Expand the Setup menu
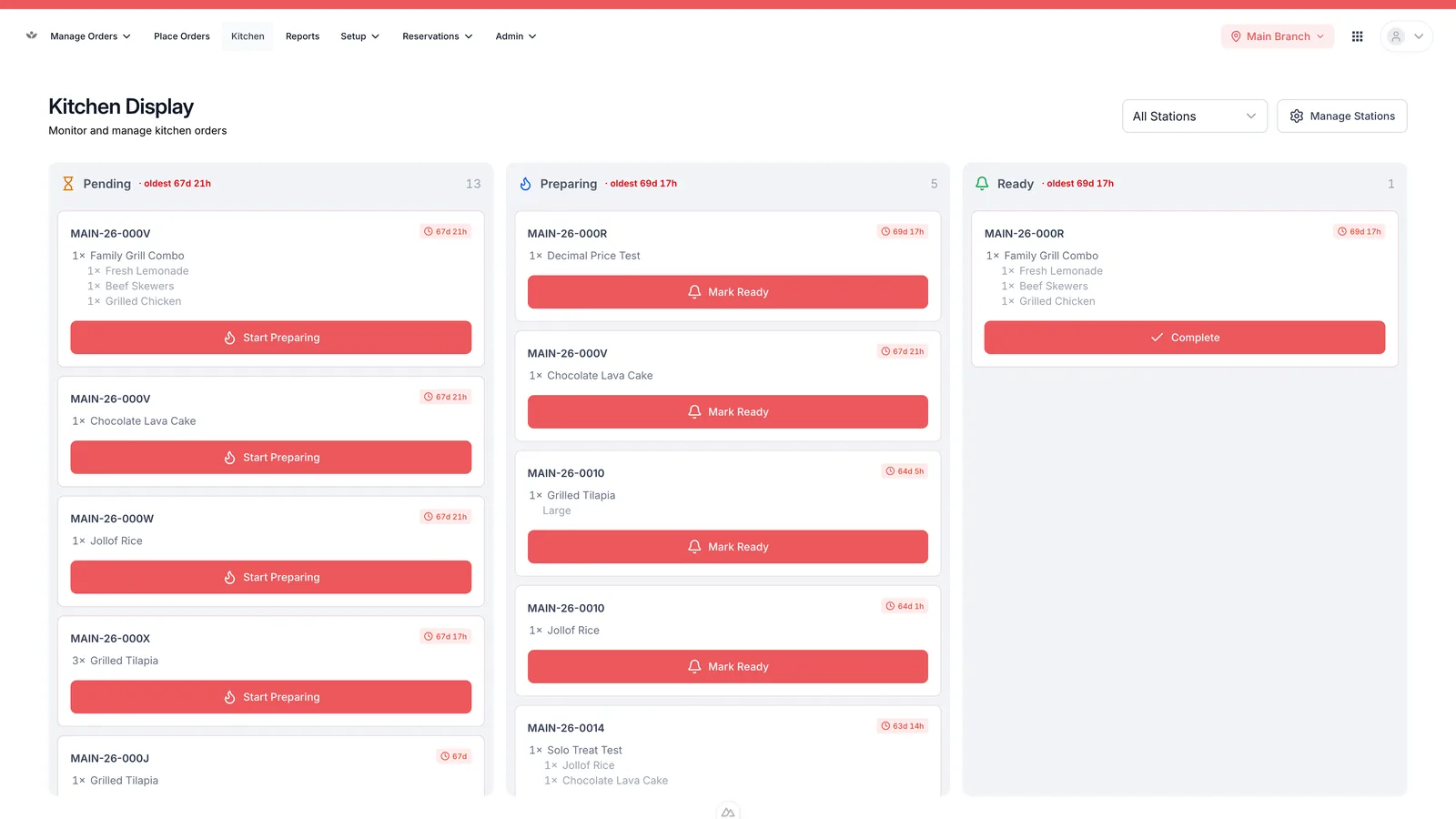Image resolution: width=1456 pixels, height=819 pixels. click(359, 36)
